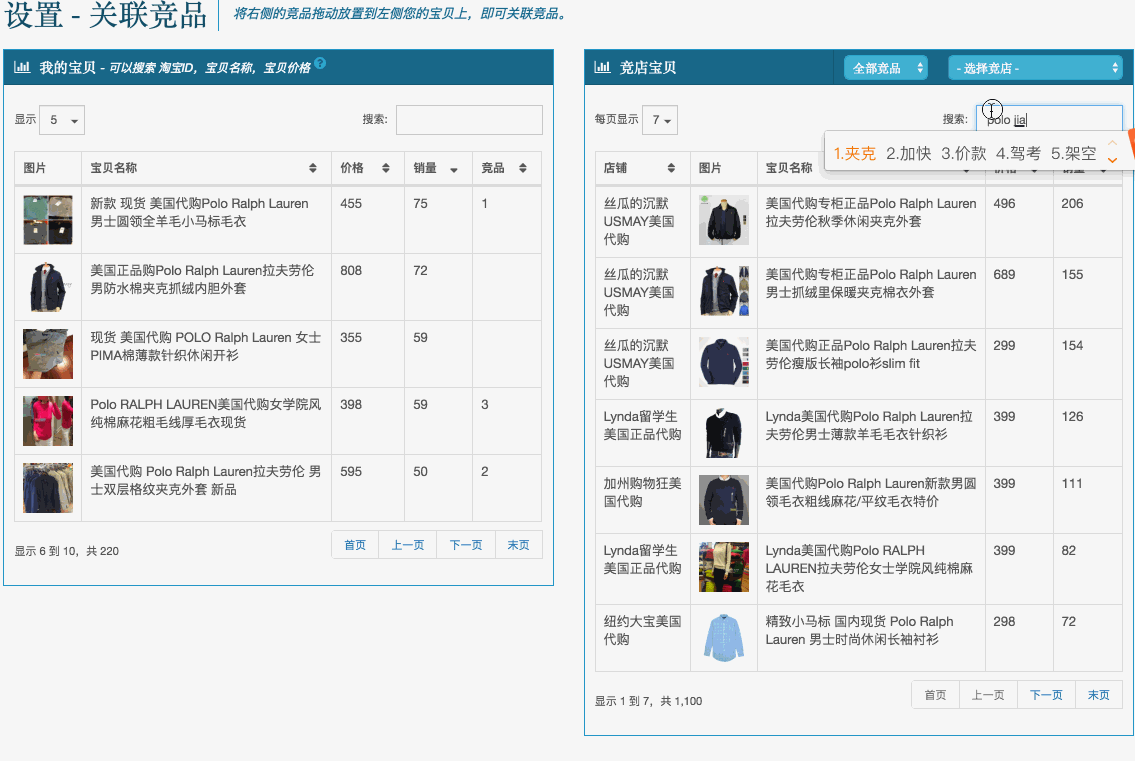The width and height of the screenshot is (1135, 761).
Task: Click competitor price 689
Action: click(1004, 275)
